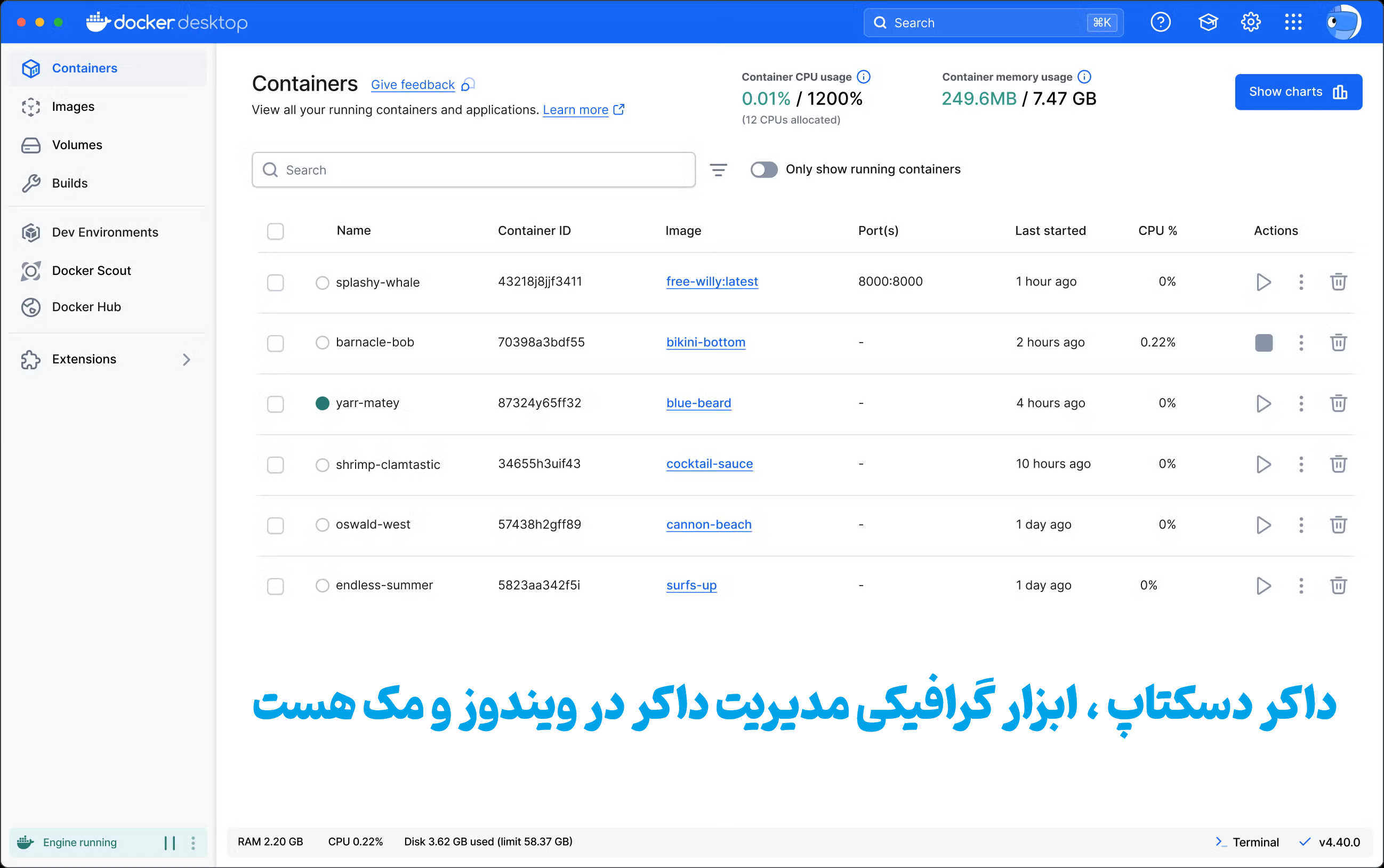Delete the oswald-west container
This screenshot has width=1384, height=868.
tap(1338, 525)
